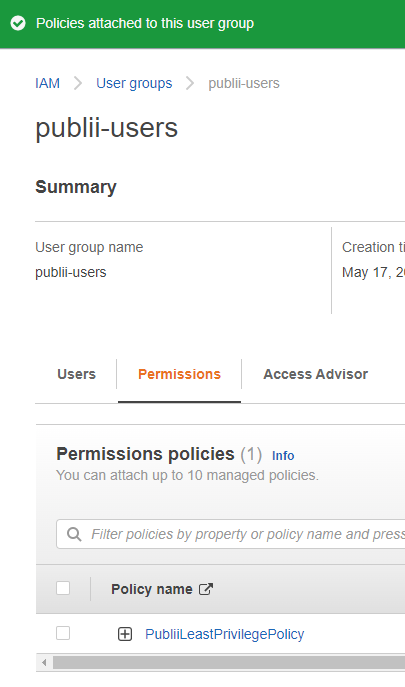The width and height of the screenshot is (405, 687).
Task: Expand the PubliiLeastPrivilegePolicy plus icon
Action: [125, 634]
